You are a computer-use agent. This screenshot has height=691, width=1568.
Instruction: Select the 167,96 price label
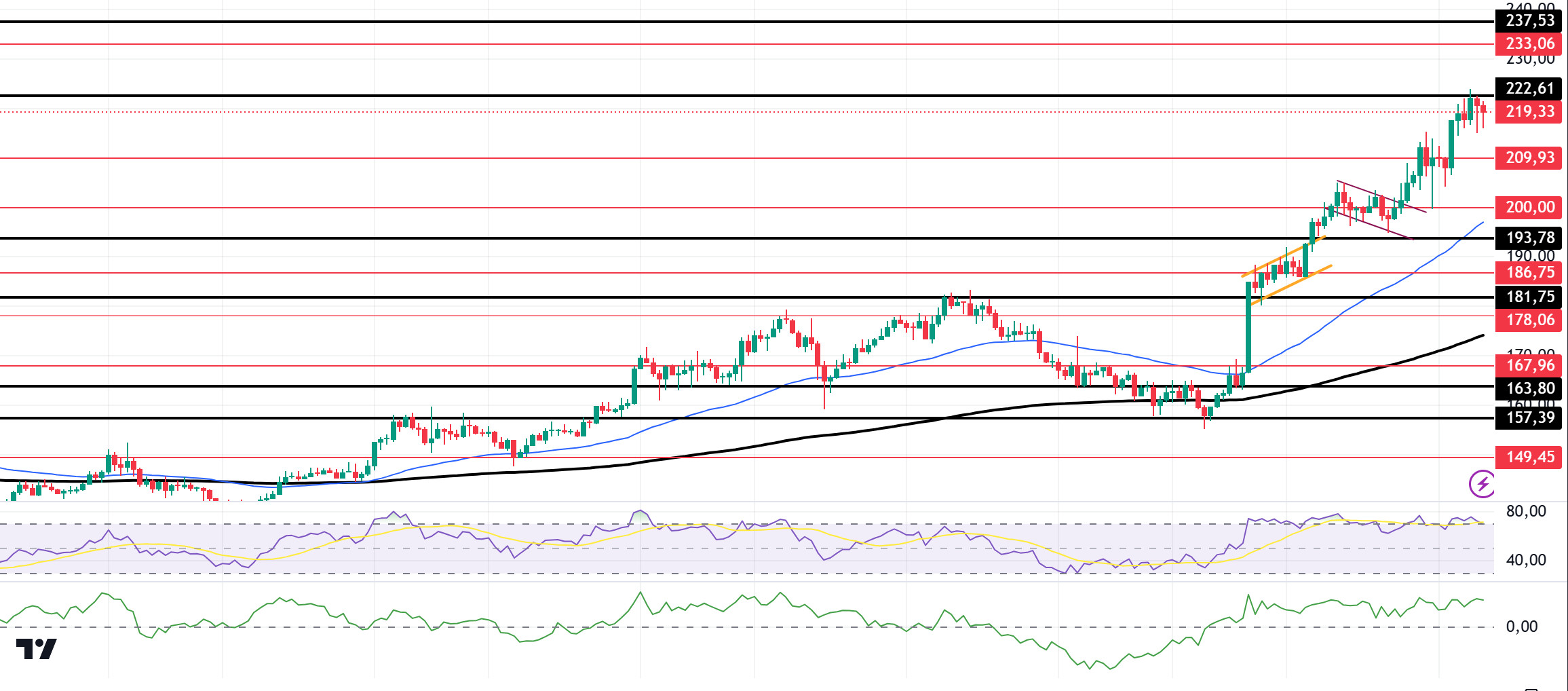pyautogui.click(x=1529, y=366)
